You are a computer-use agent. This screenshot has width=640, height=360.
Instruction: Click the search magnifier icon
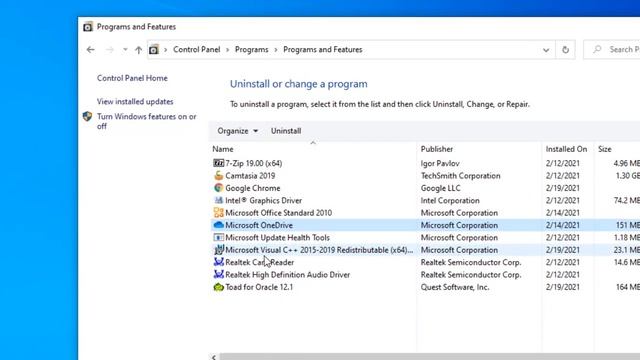click(597, 49)
